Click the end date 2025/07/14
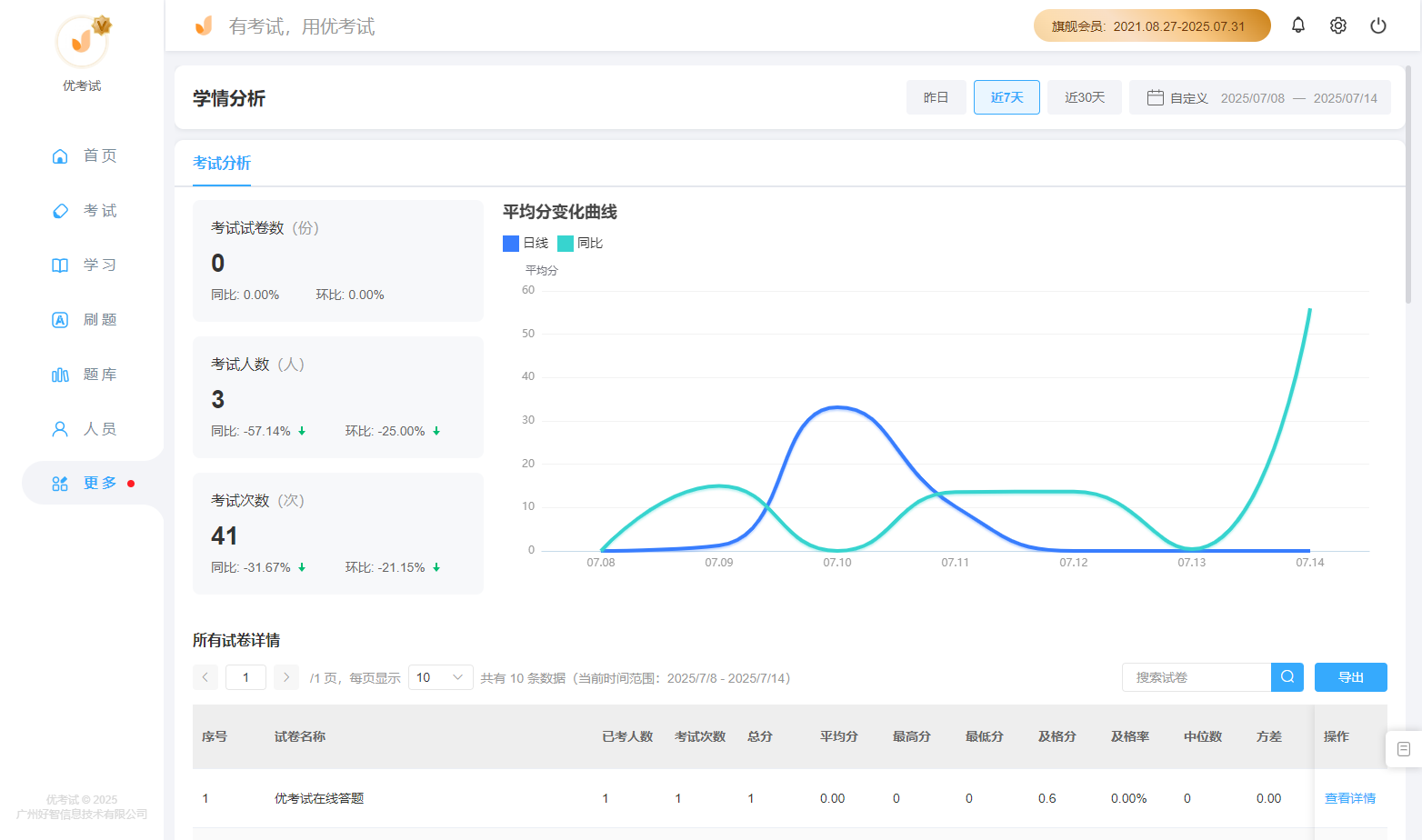Screen dimensions: 1422x840 pyautogui.click(x=1346, y=98)
